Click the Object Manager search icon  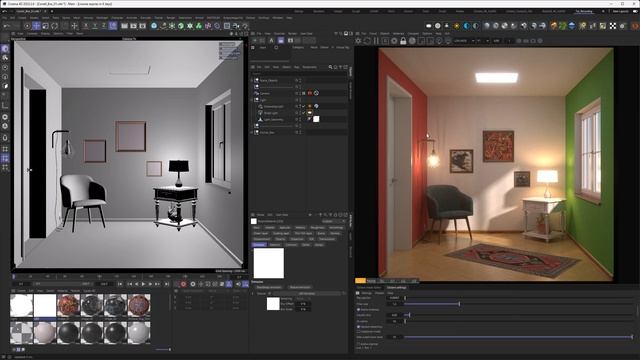pos(330,67)
